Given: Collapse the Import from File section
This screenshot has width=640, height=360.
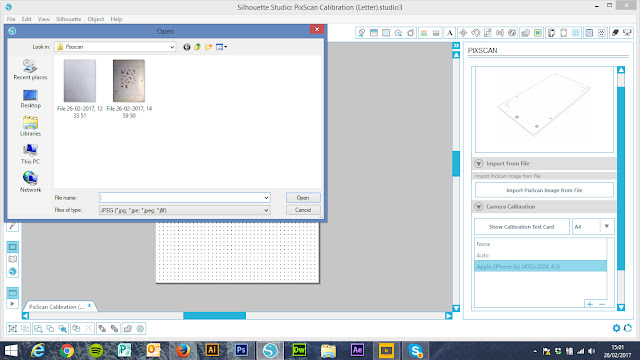Looking at the screenshot, I should (479, 164).
